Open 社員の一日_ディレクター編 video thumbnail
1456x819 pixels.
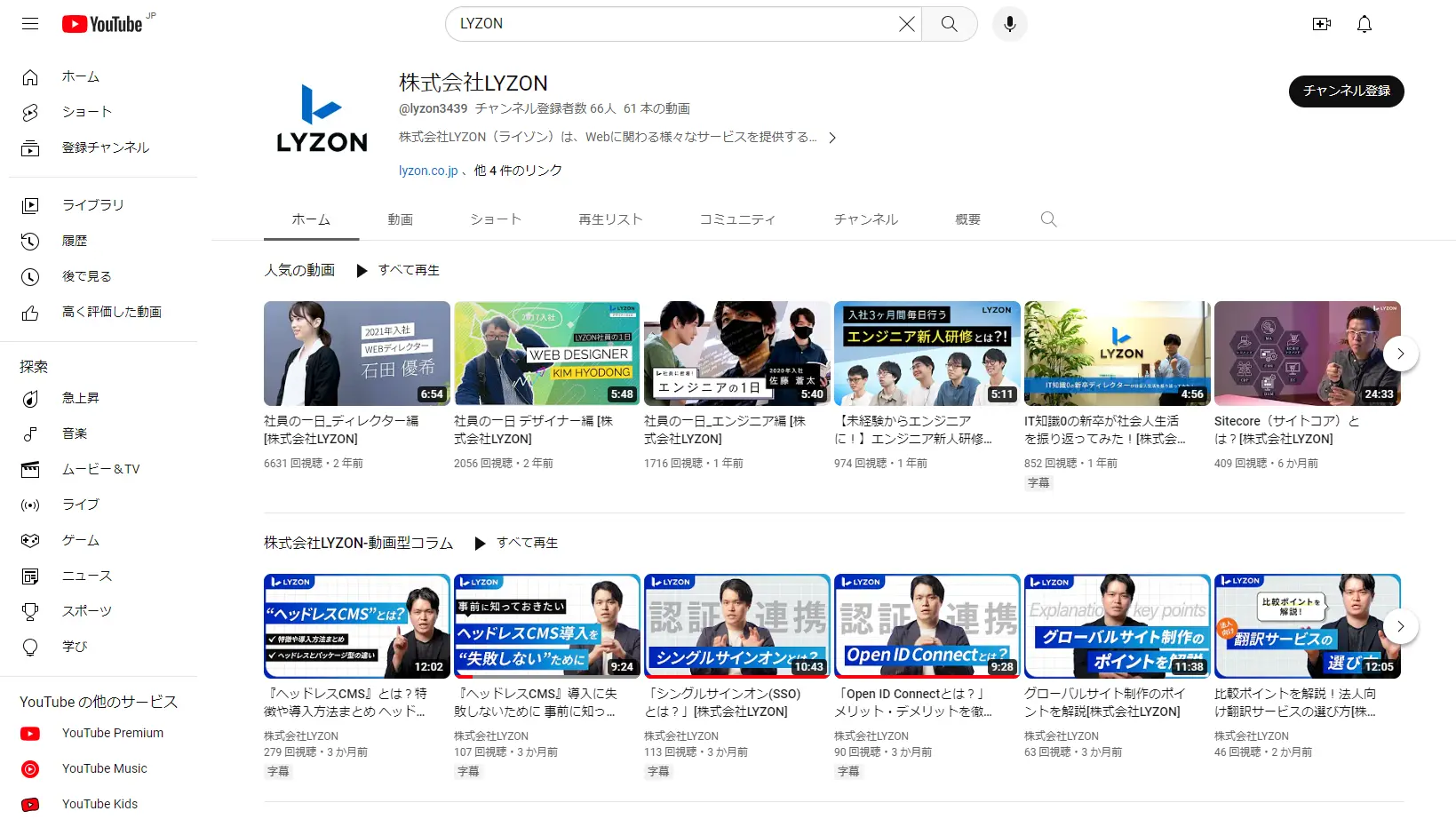tap(357, 354)
